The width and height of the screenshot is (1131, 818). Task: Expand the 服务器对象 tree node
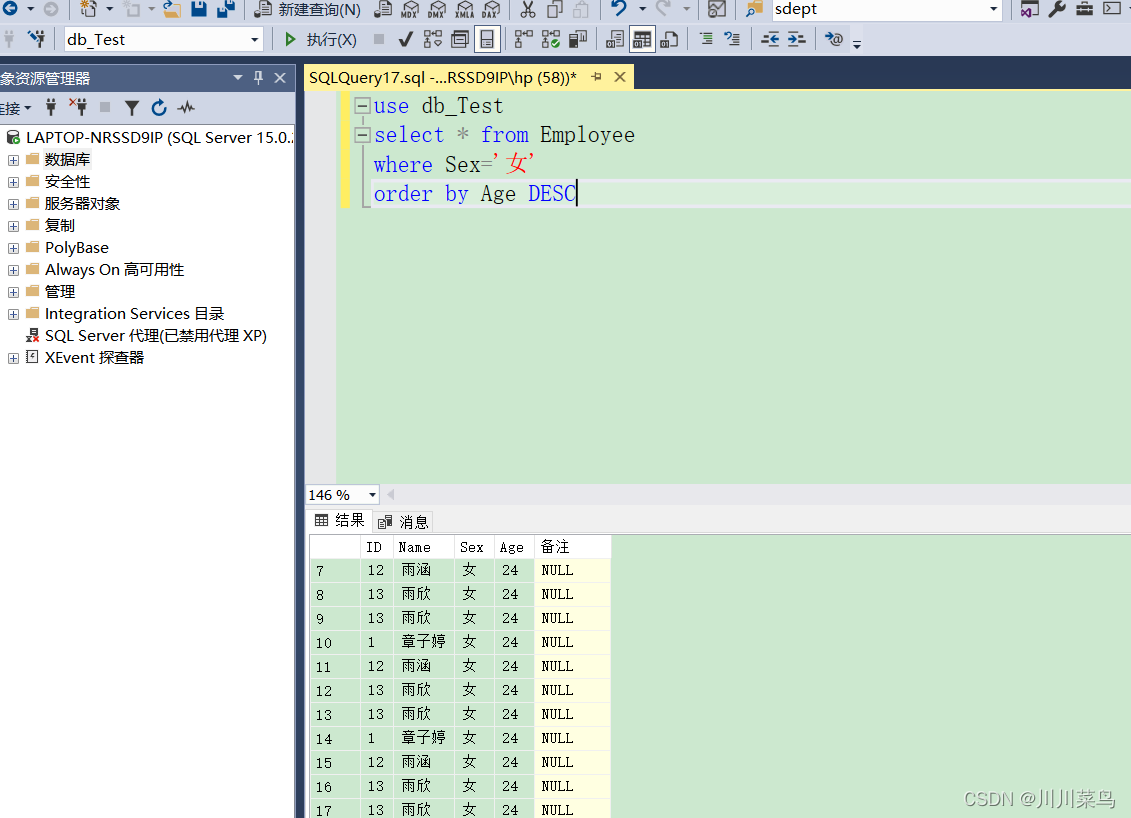click(13, 205)
